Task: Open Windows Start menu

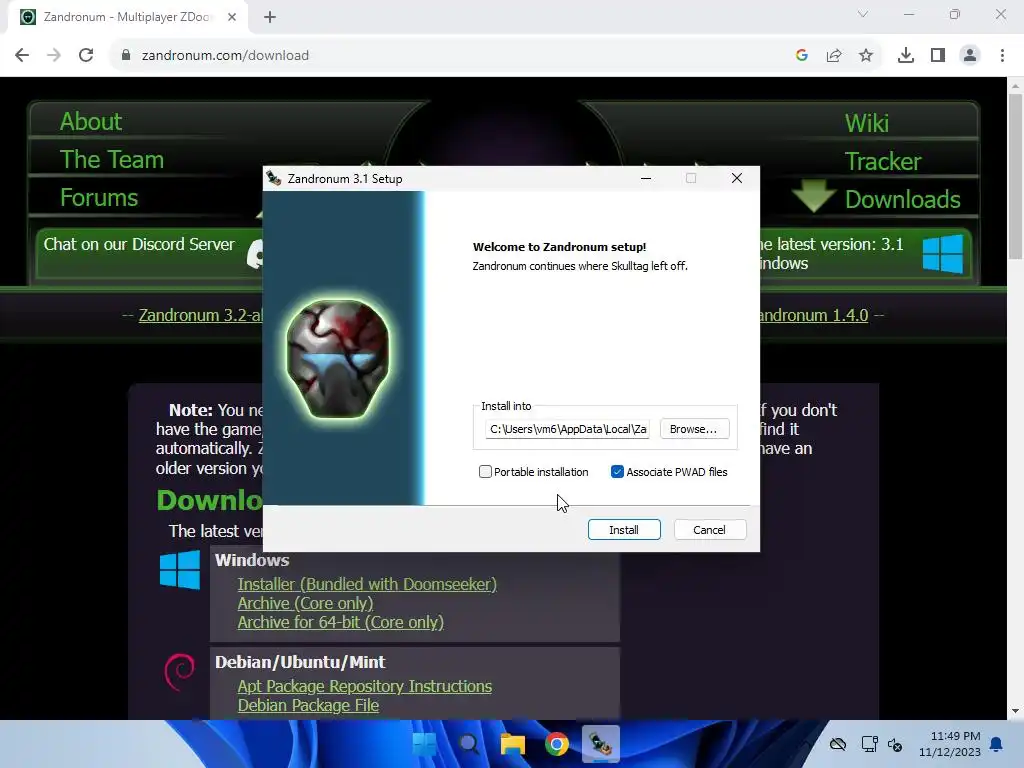Action: 425,744
